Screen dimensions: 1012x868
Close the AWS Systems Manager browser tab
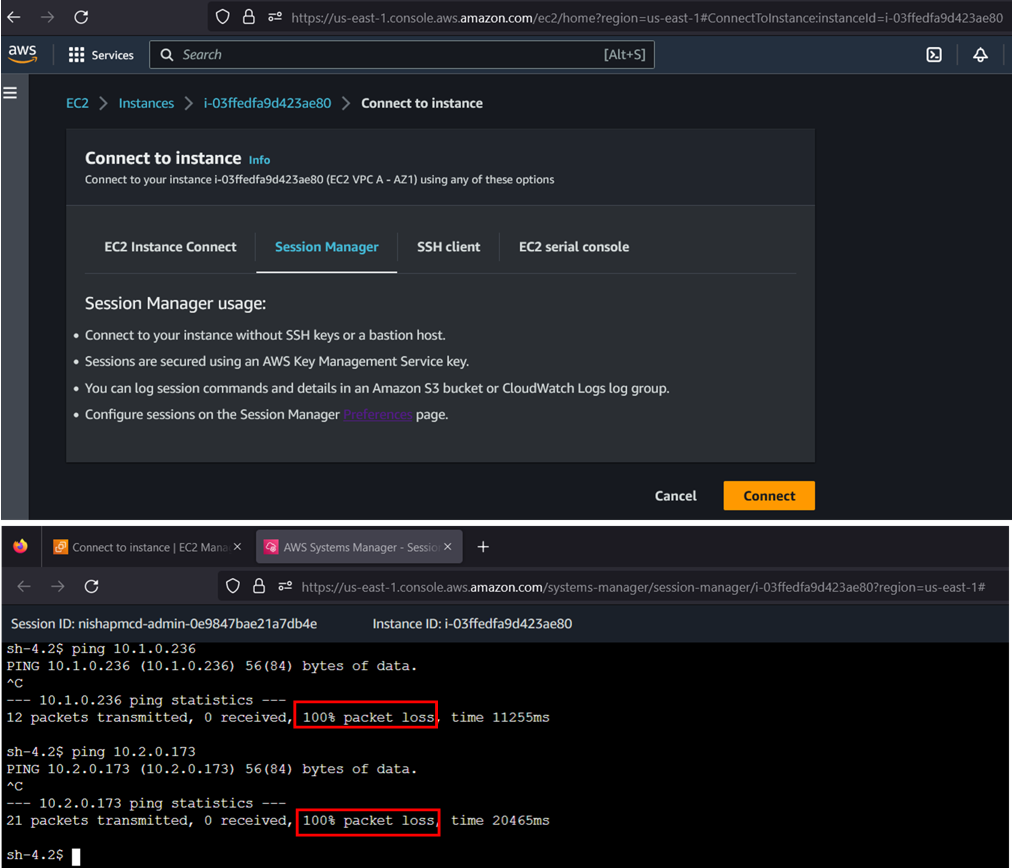coord(448,547)
